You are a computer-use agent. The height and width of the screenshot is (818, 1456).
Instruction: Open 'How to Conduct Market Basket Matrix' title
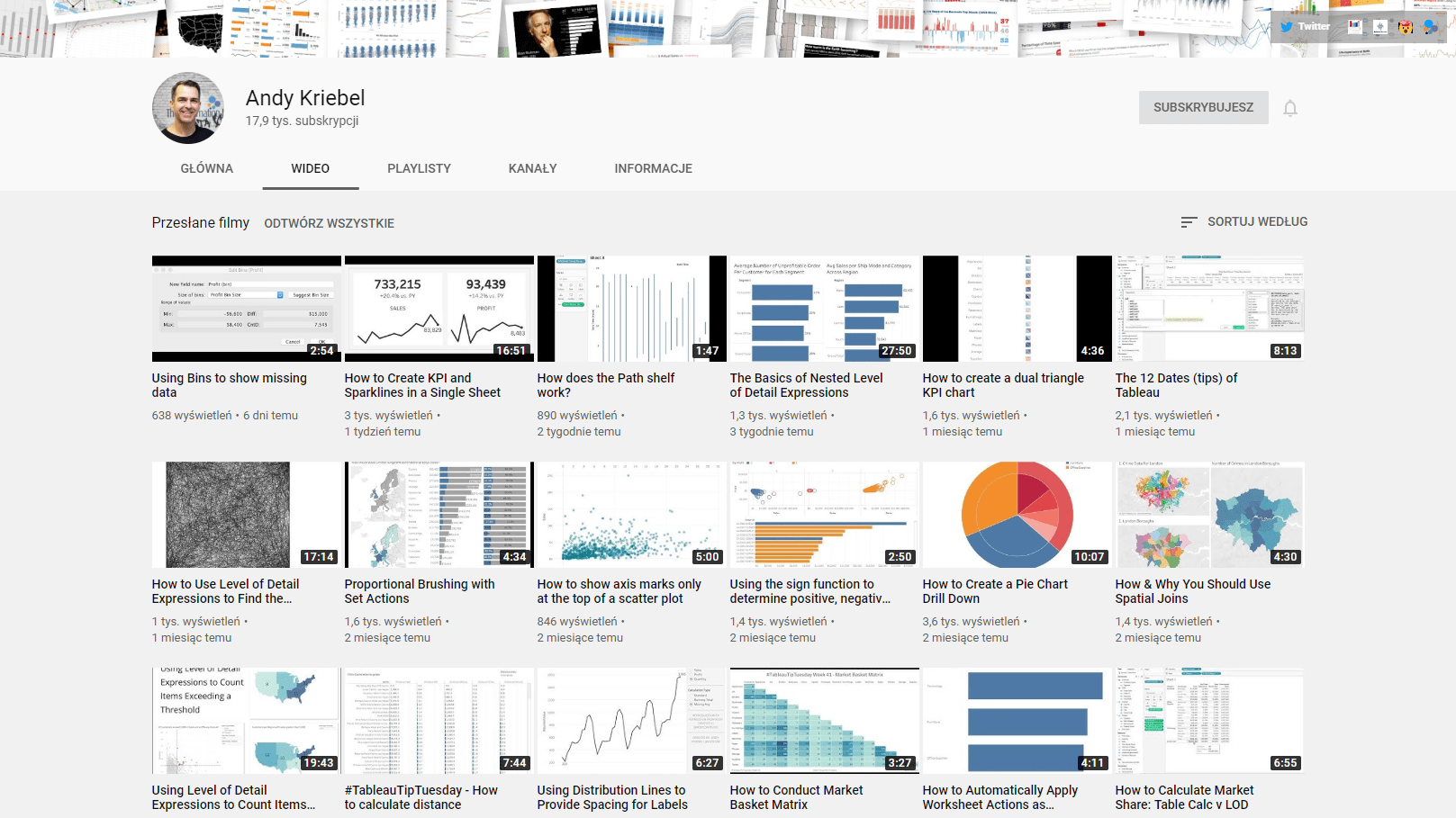pos(796,797)
